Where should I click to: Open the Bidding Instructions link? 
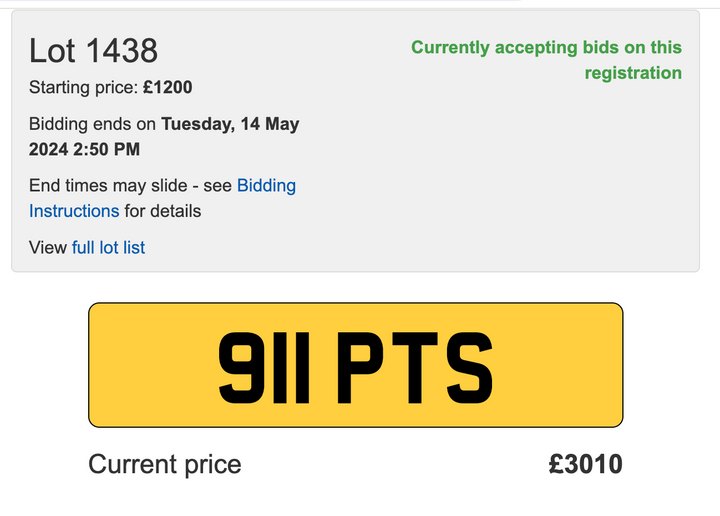266,186
